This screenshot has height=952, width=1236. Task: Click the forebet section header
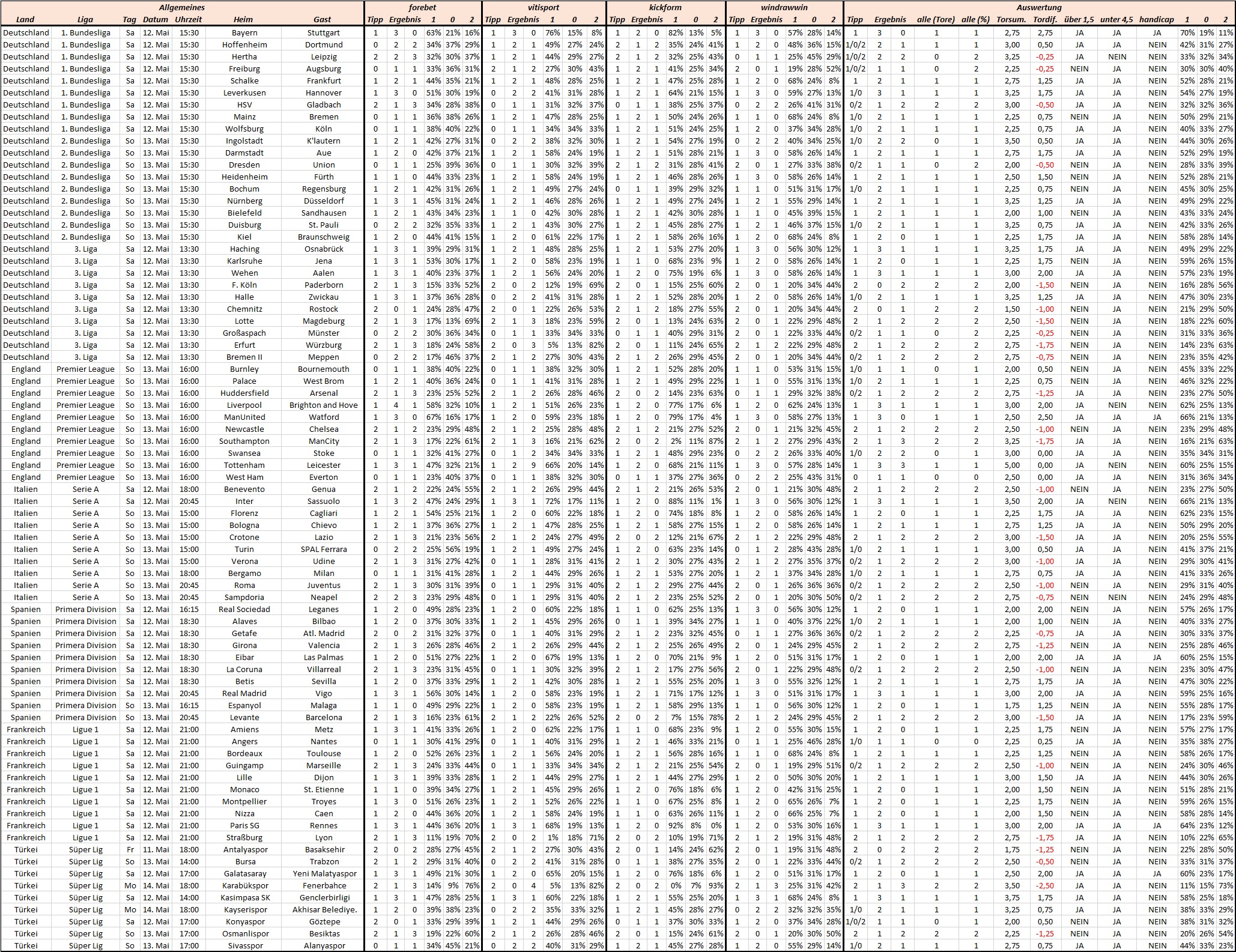tap(423, 8)
